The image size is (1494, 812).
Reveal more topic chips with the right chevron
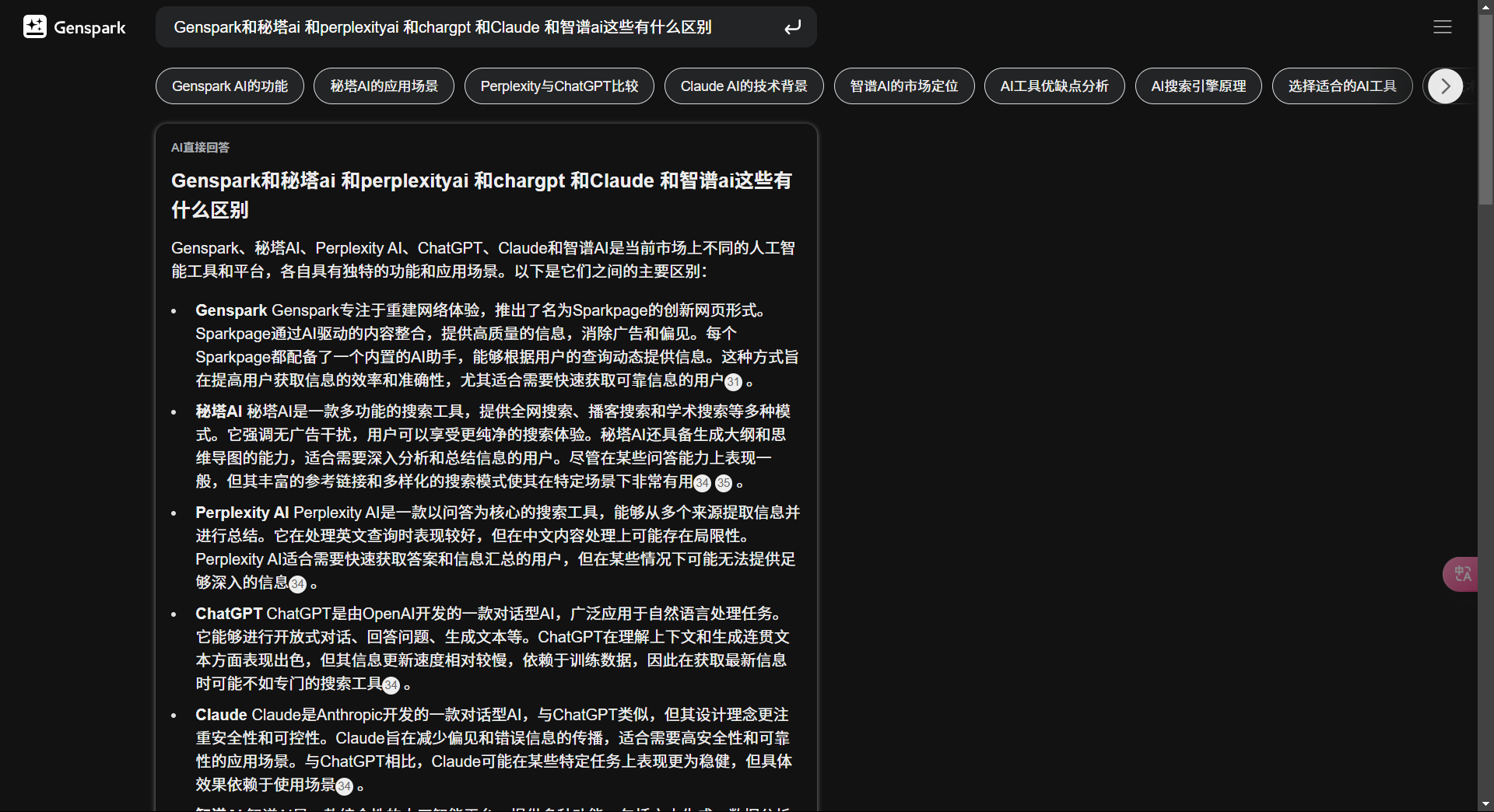click(1445, 86)
